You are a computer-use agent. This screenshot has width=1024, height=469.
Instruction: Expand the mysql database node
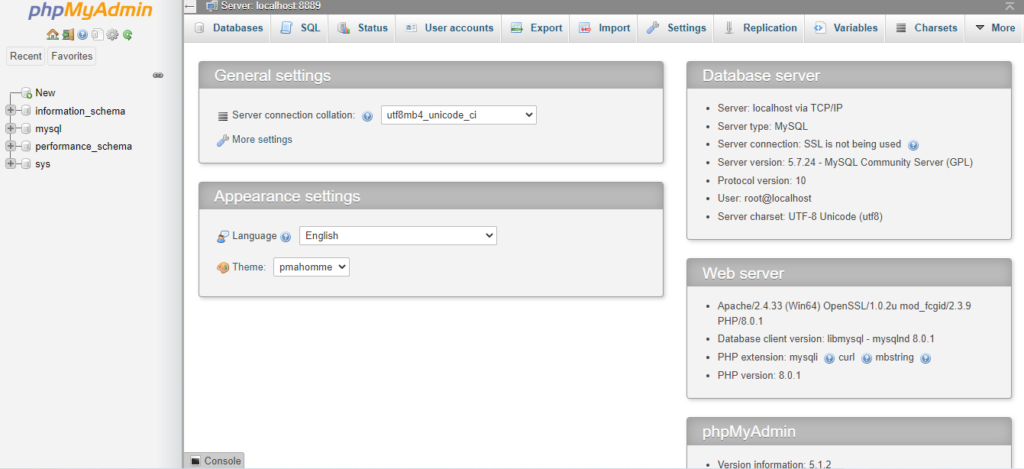12,129
